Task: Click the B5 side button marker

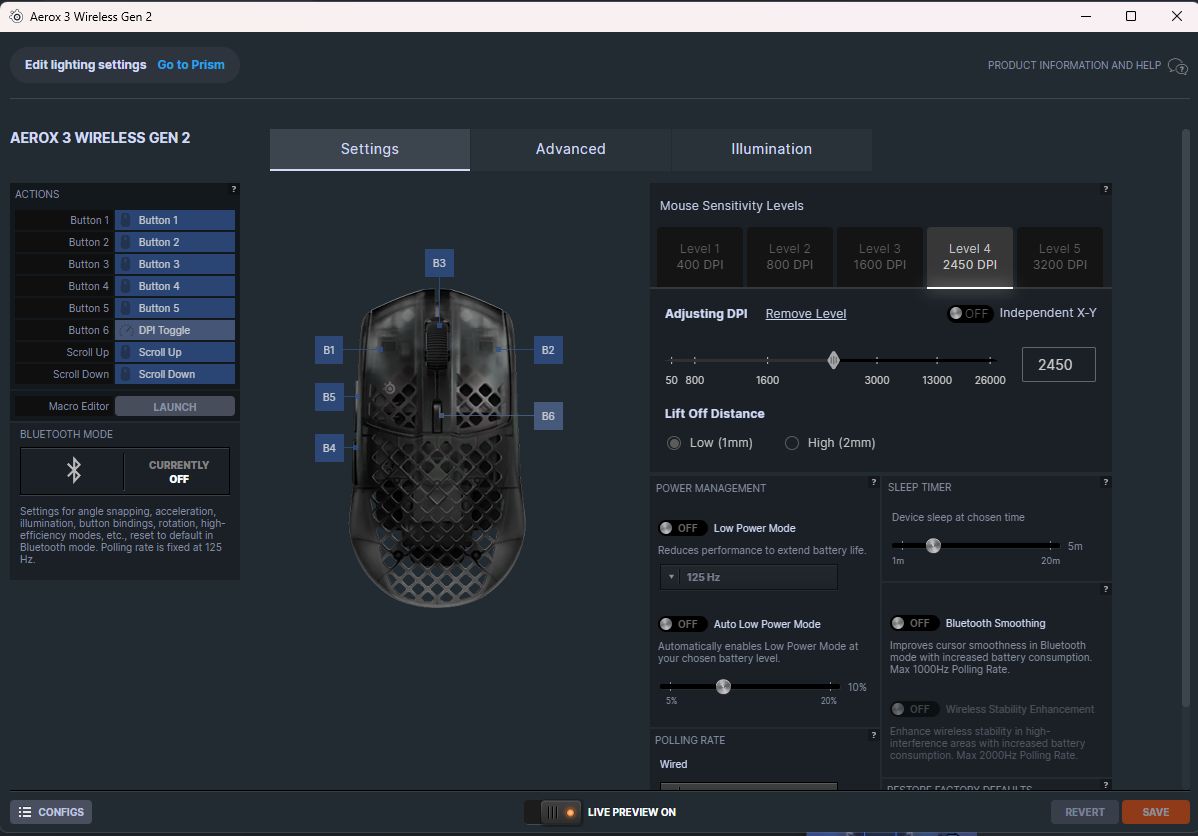Action: tap(329, 397)
